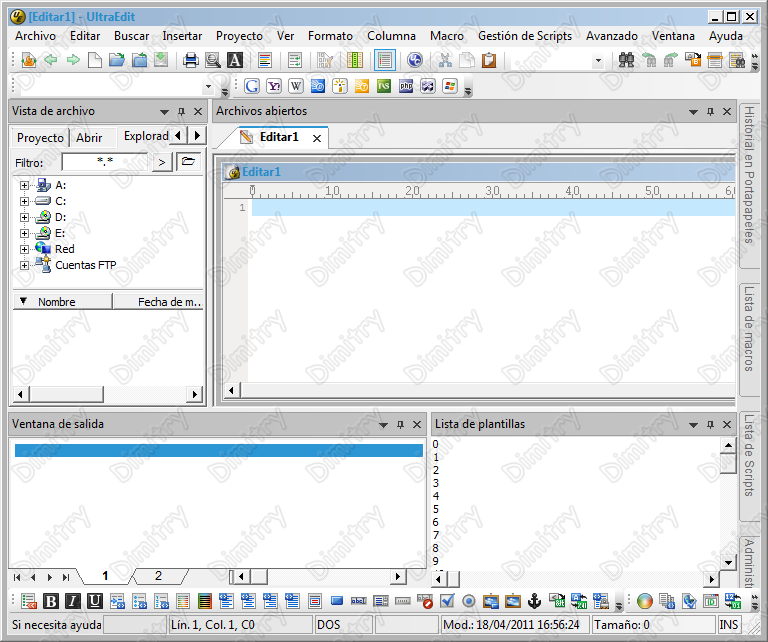768x642 pixels.
Task: Pin the Ventana de salida panel
Action: click(x=400, y=425)
